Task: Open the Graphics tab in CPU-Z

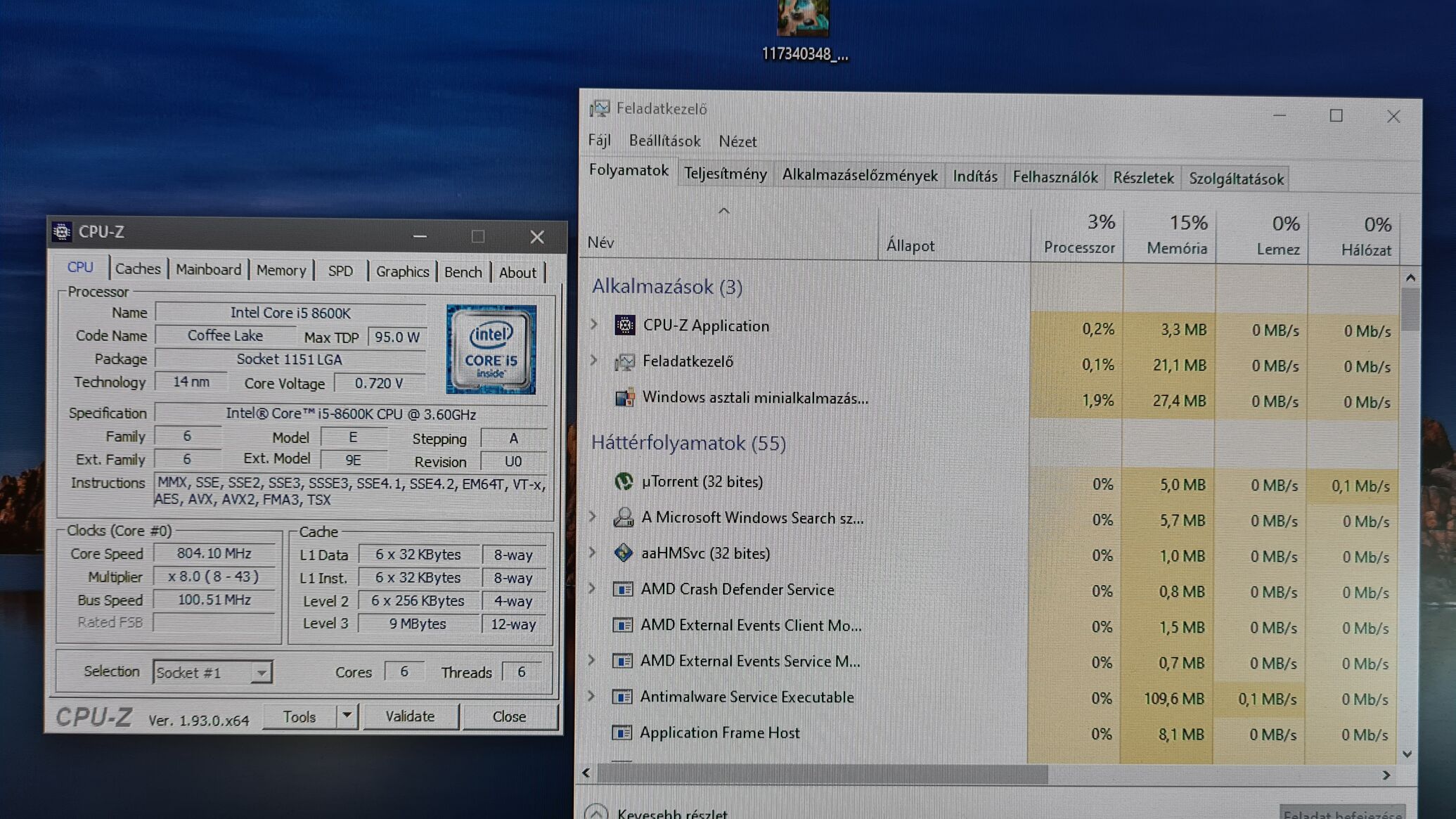Action: (402, 271)
